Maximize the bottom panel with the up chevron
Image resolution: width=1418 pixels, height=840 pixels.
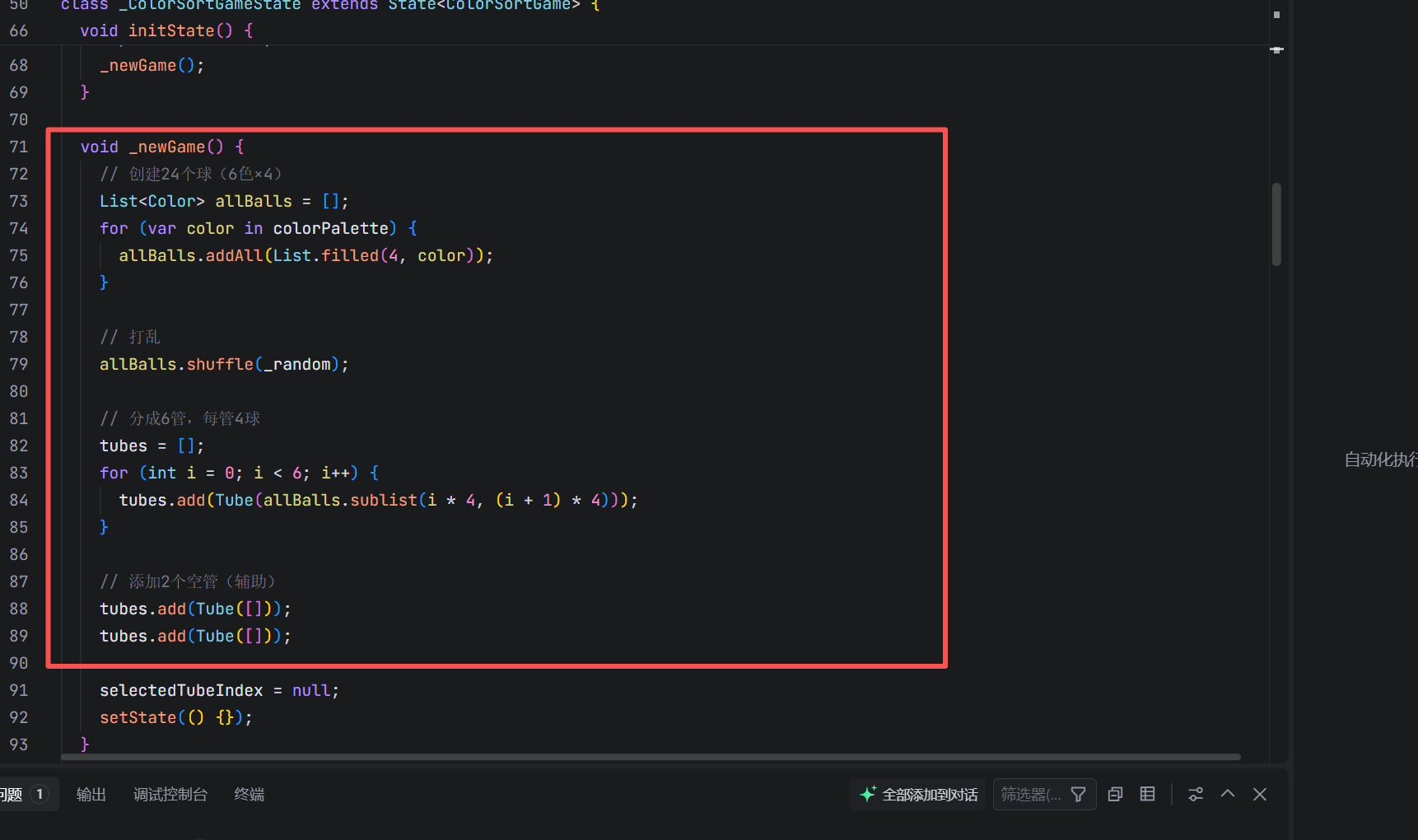(x=1228, y=794)
